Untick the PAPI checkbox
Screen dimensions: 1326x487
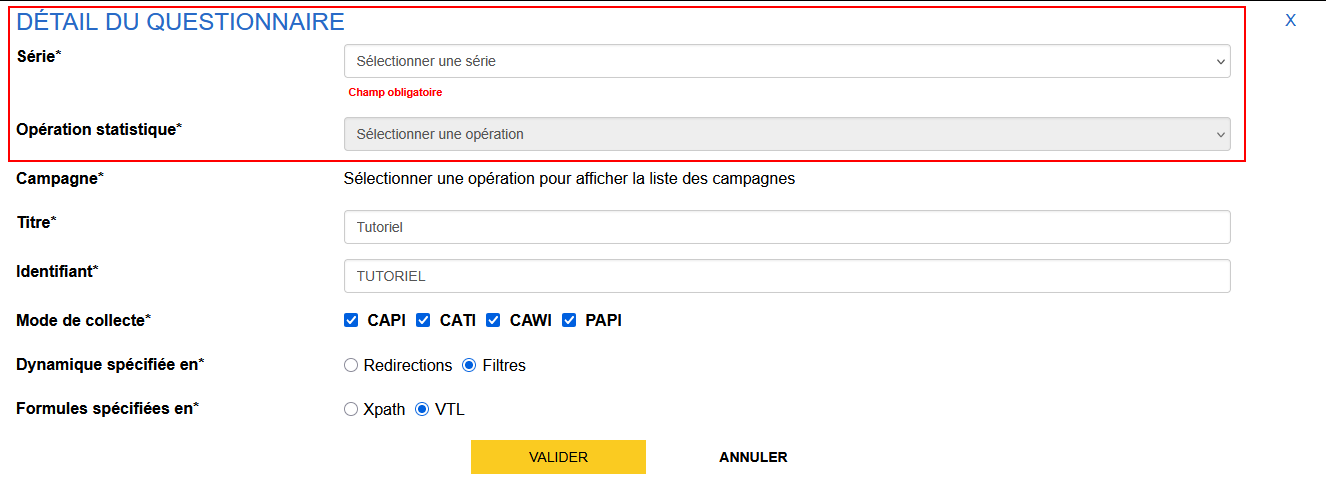(569, 320)
